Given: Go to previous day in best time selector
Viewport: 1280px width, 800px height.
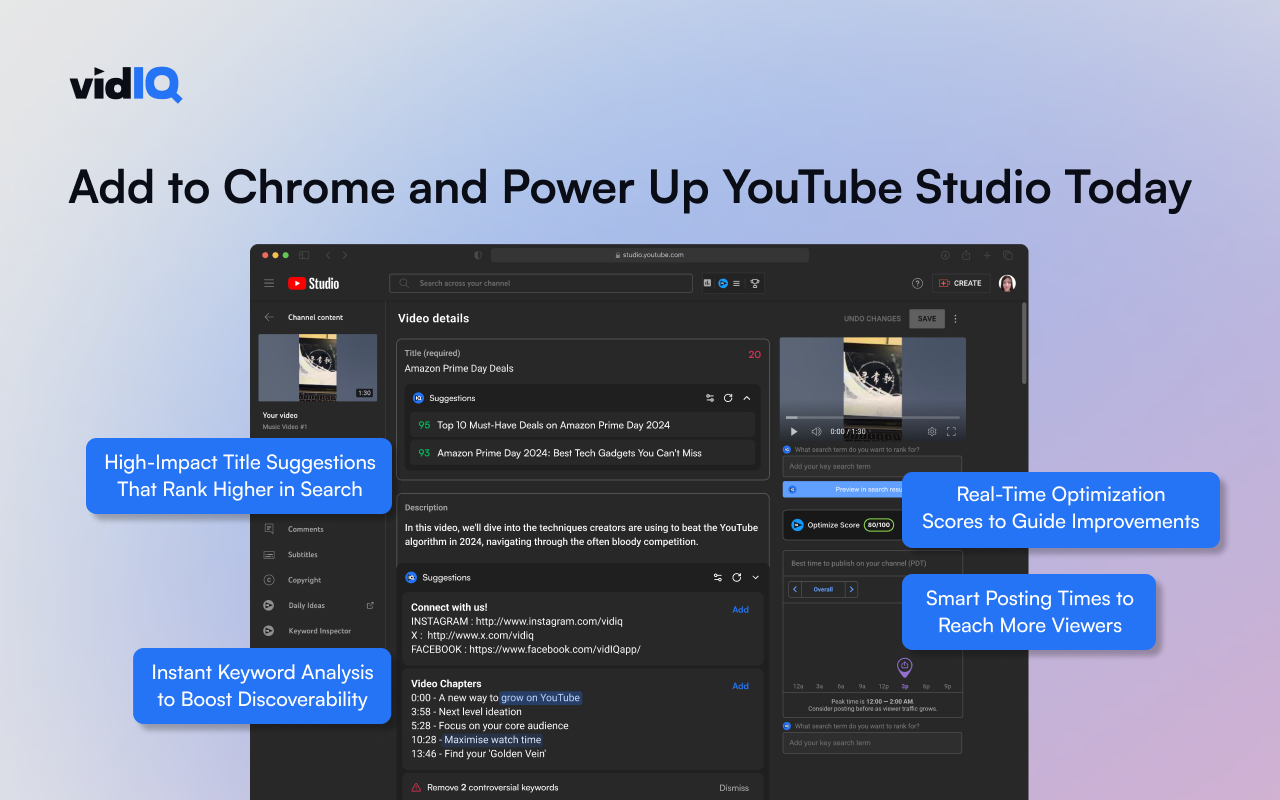Looking at the screenshot, I should [x=795, y=589].
